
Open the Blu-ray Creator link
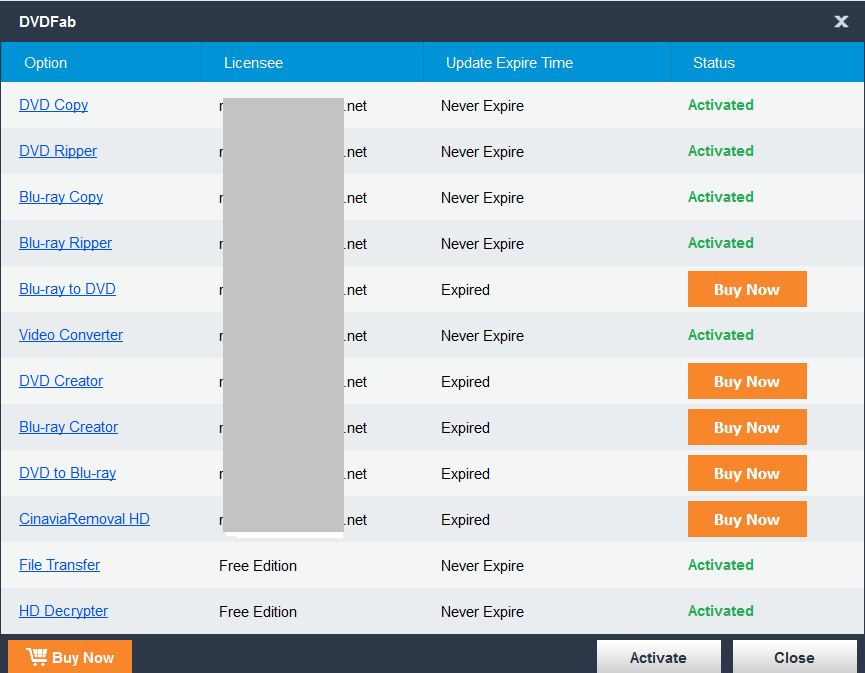pyautogui.click(x=68, y=427)
